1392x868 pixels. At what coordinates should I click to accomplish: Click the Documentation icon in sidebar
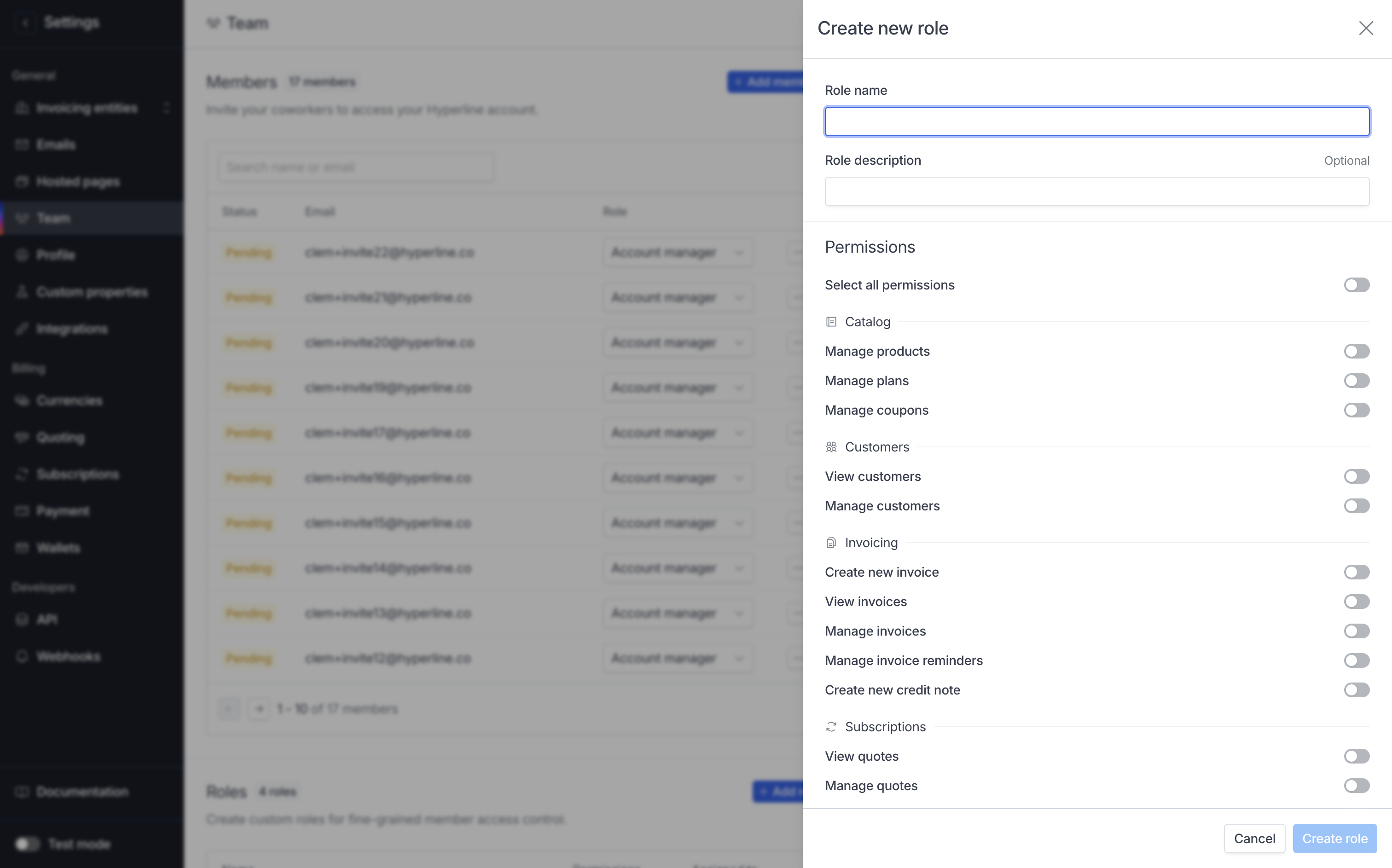click(x=22, y=792)
